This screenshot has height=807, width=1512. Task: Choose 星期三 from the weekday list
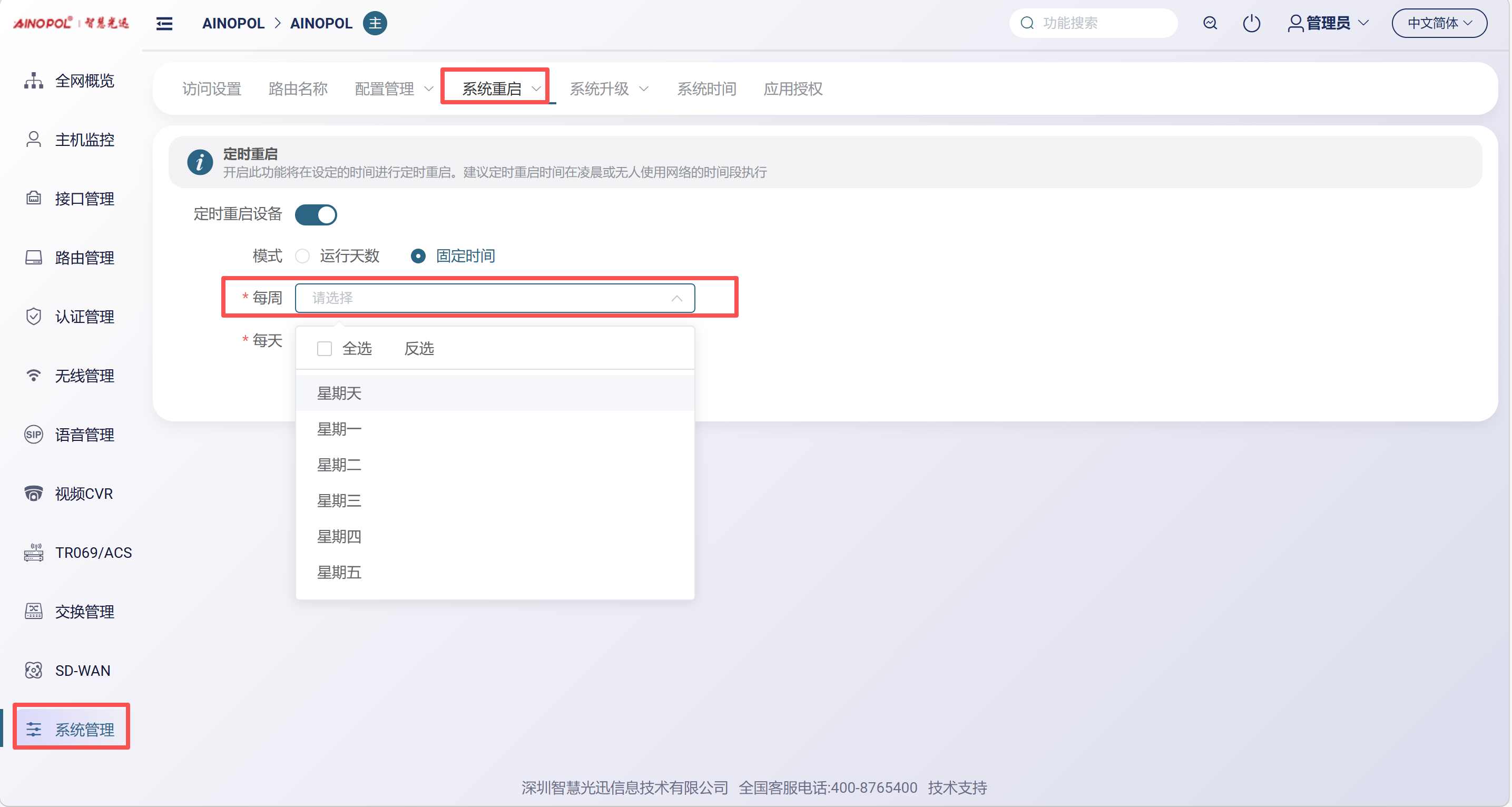(x=339, y=500)
